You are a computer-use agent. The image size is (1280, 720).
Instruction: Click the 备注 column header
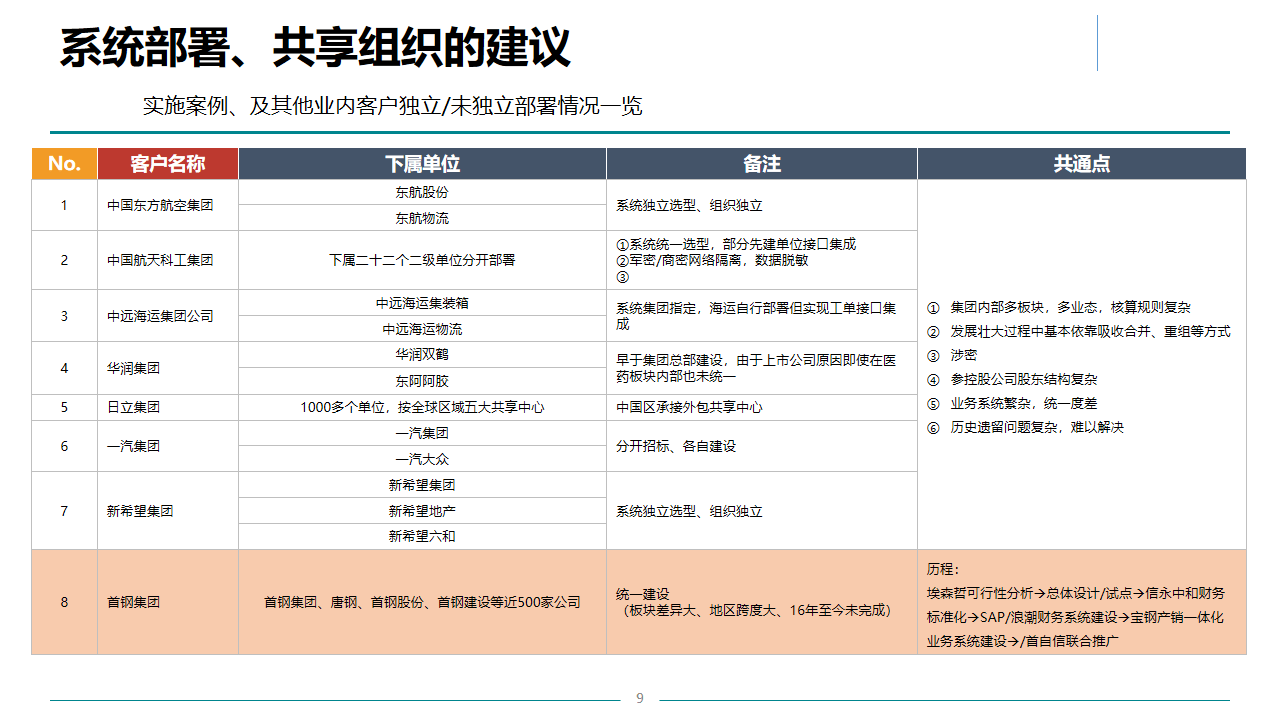[761, 164]
